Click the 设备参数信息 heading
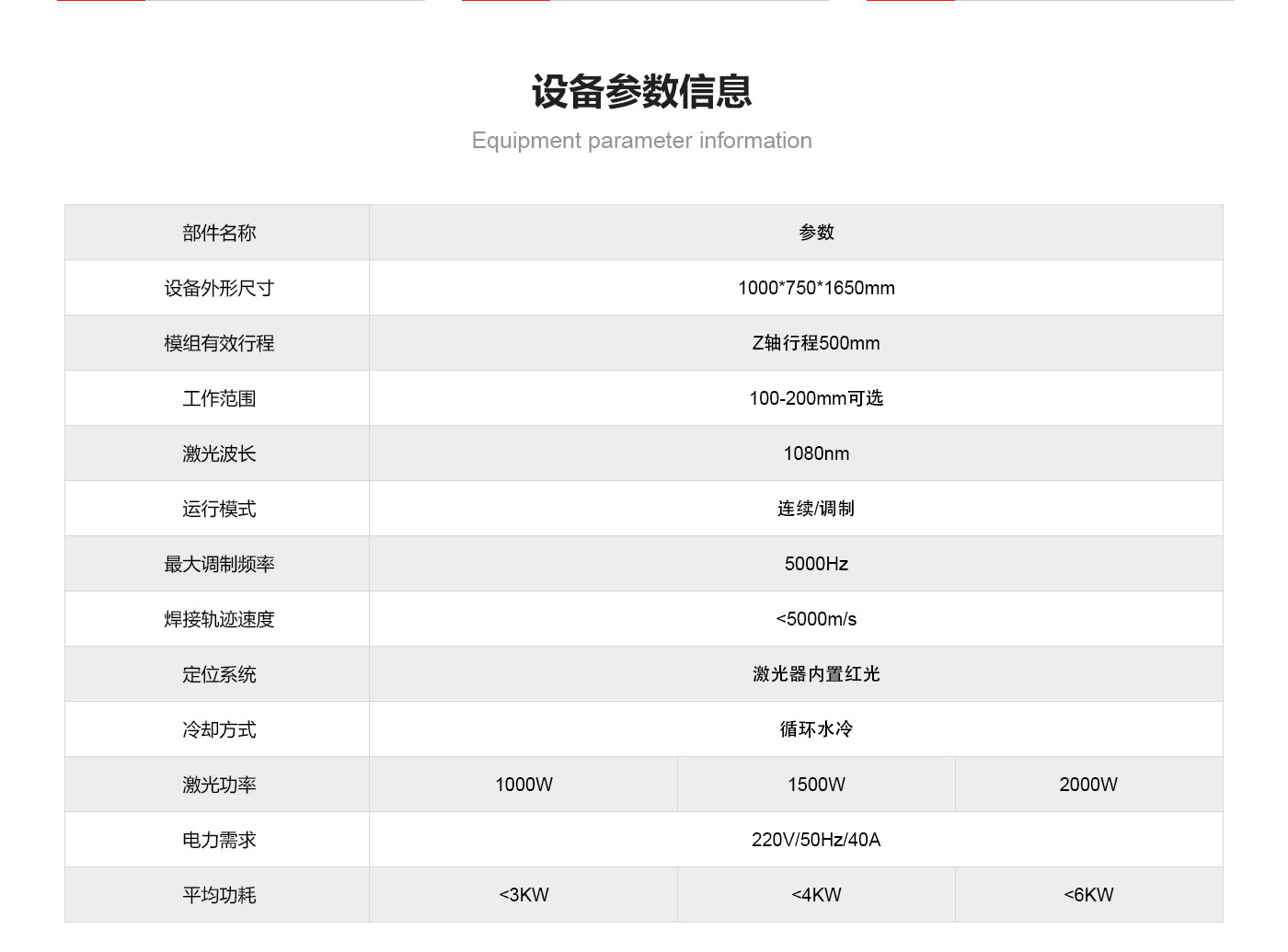The width and height of the screenshot is (1288, 952). 641,92
